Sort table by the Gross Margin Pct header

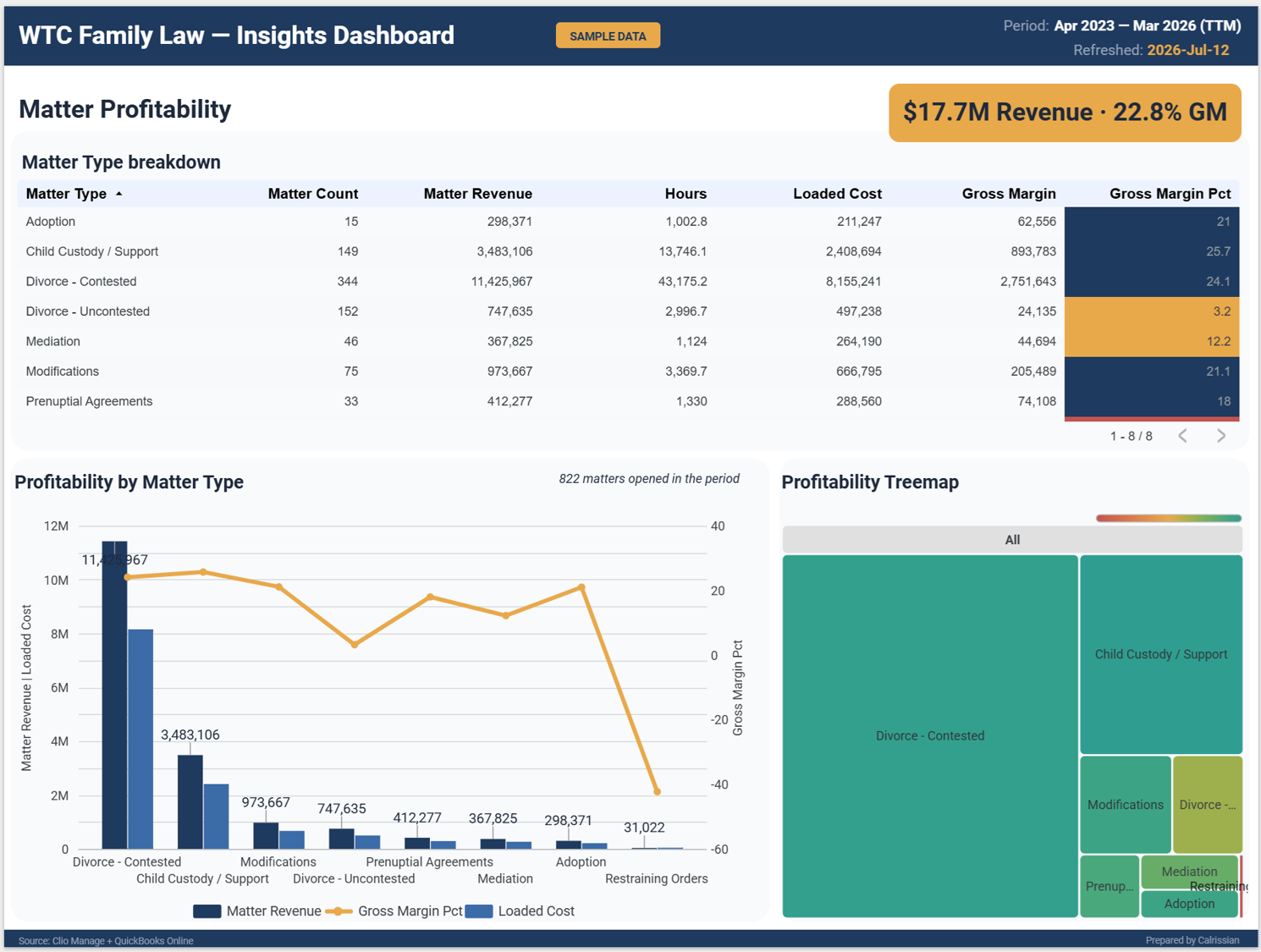(1170, 194)
